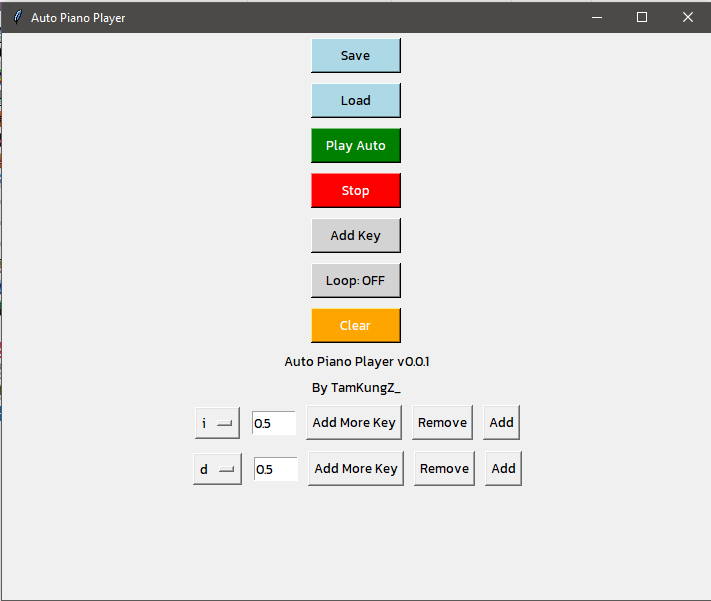711x601 pixels.
Task: Focus the delay field in the "d" row
Action: click(x=276, y=469)
